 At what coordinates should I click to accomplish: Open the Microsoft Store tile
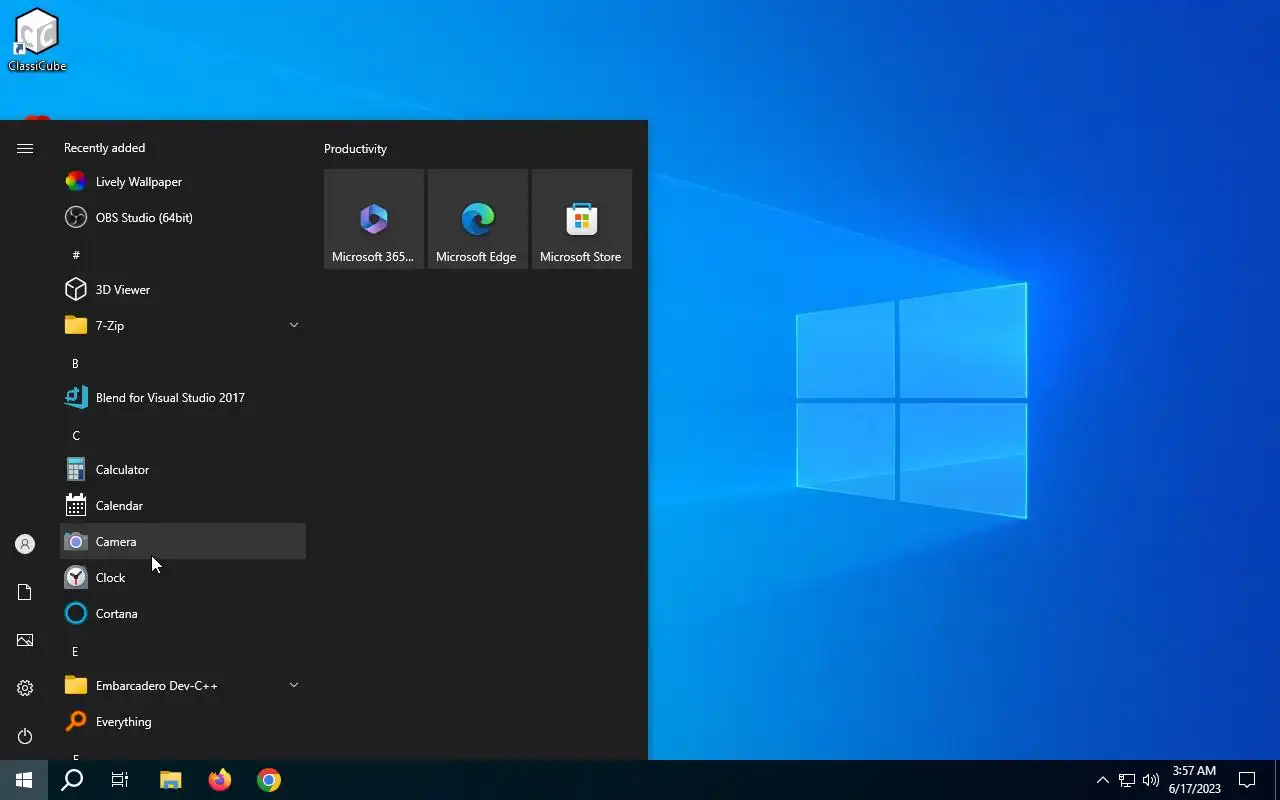click(x=582, y=219)
